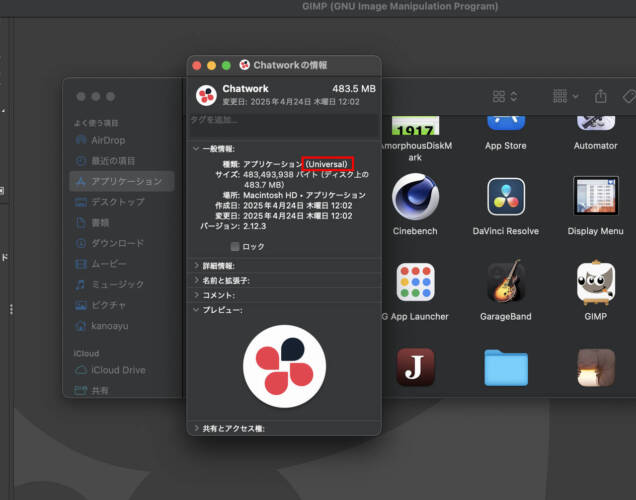The image size is (636, 500).
Task: Select 最近の項目 in the Finder sidebar
Action: 122,161
